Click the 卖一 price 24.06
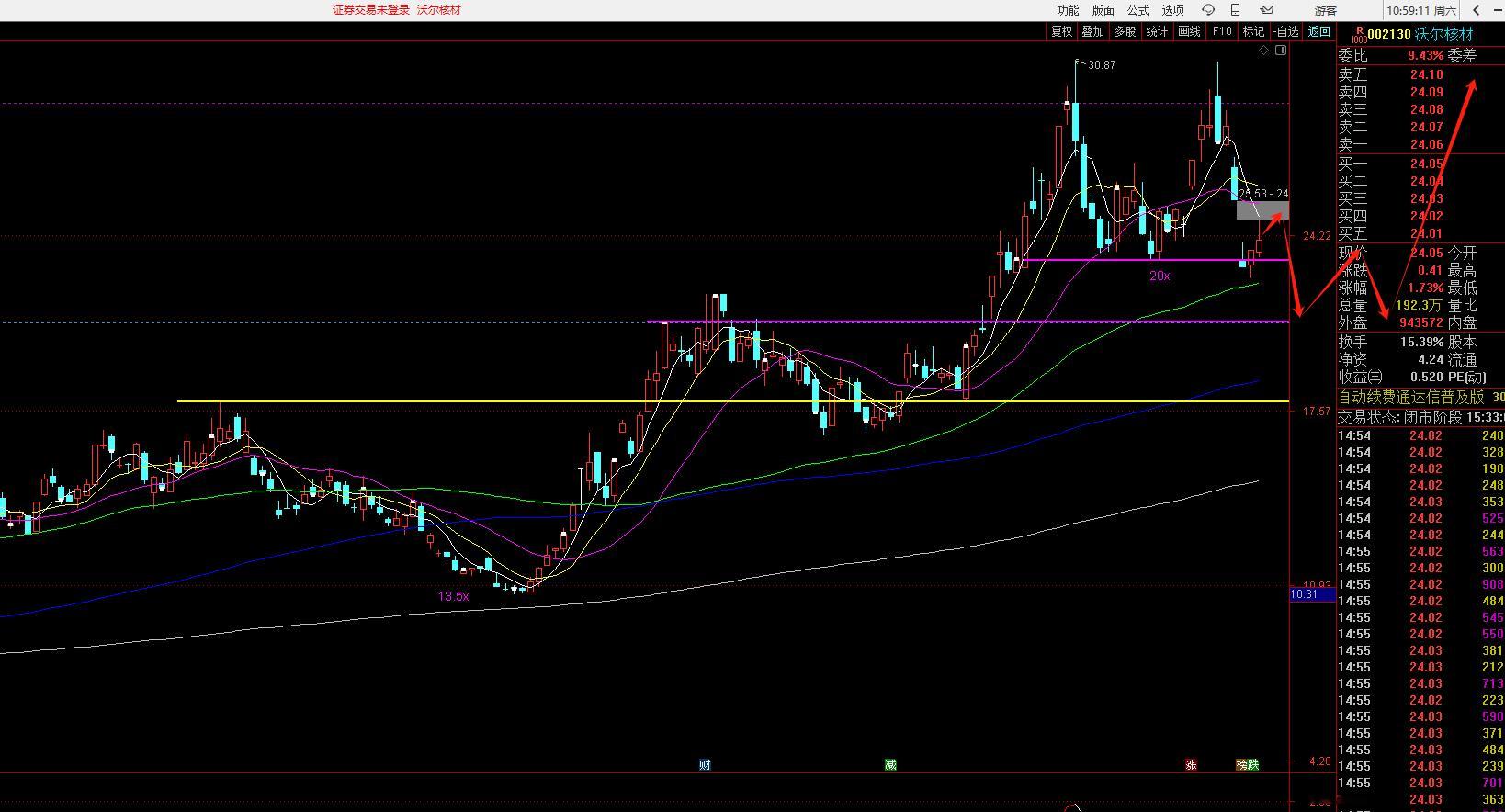 (1426, 144)
